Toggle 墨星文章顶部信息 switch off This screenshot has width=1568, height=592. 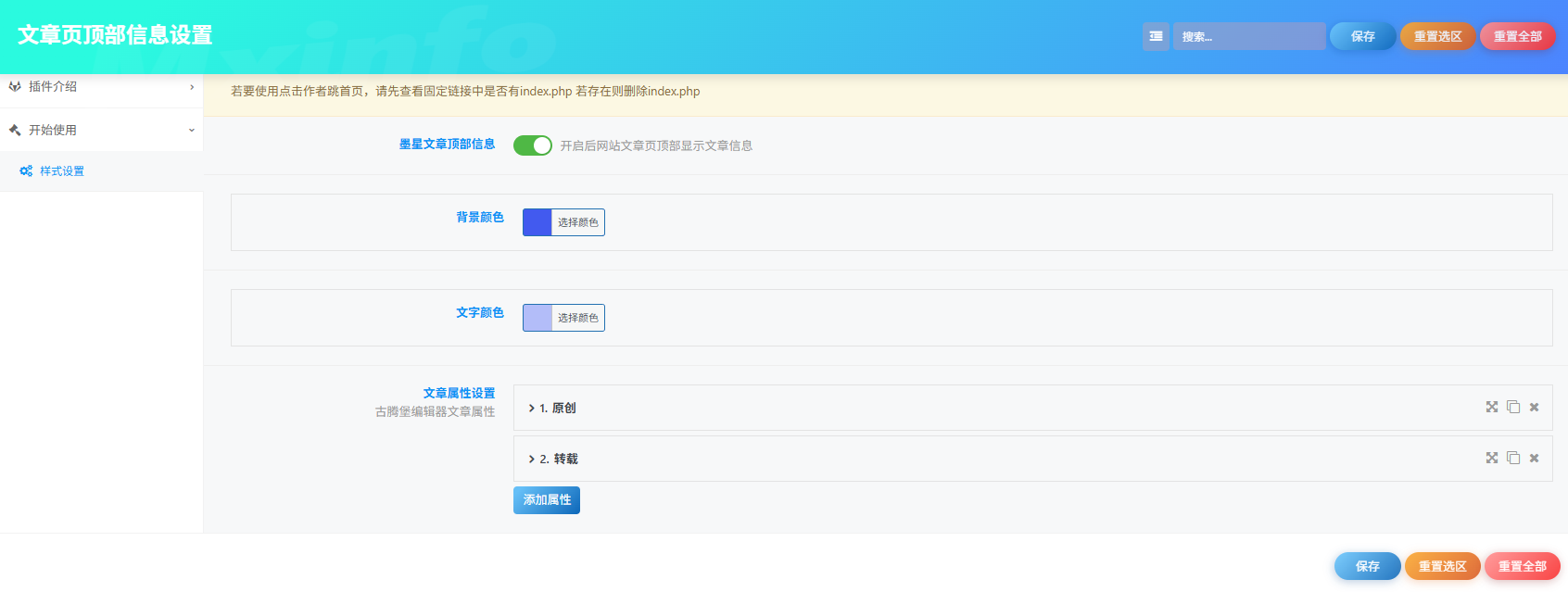pos(533,145)
